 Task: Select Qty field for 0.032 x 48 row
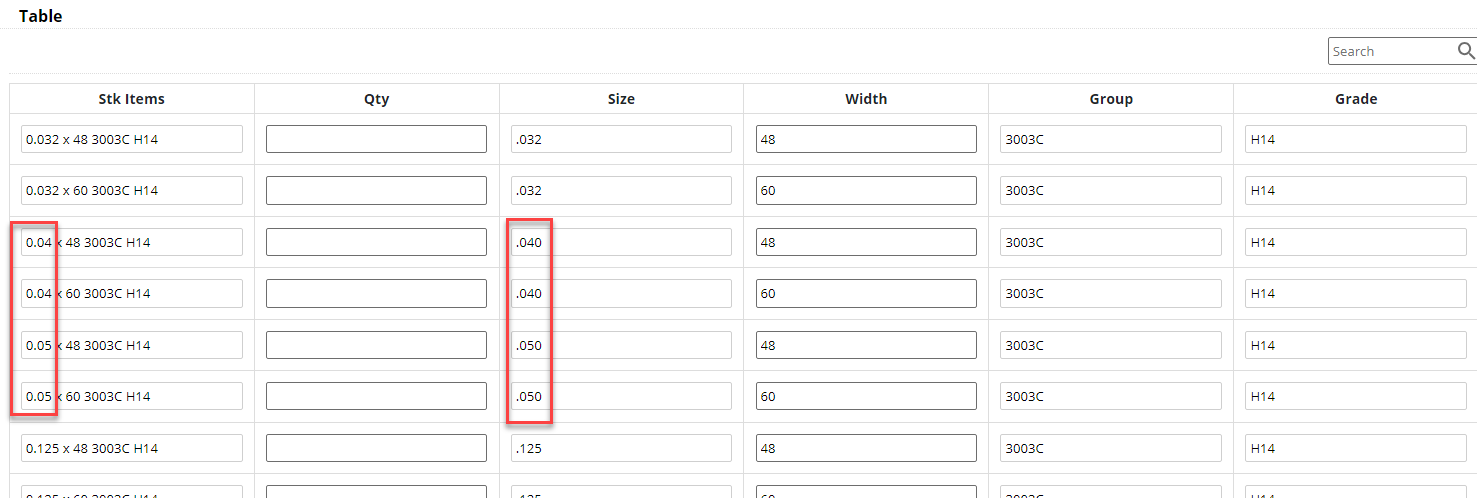(x=376, y=139)
